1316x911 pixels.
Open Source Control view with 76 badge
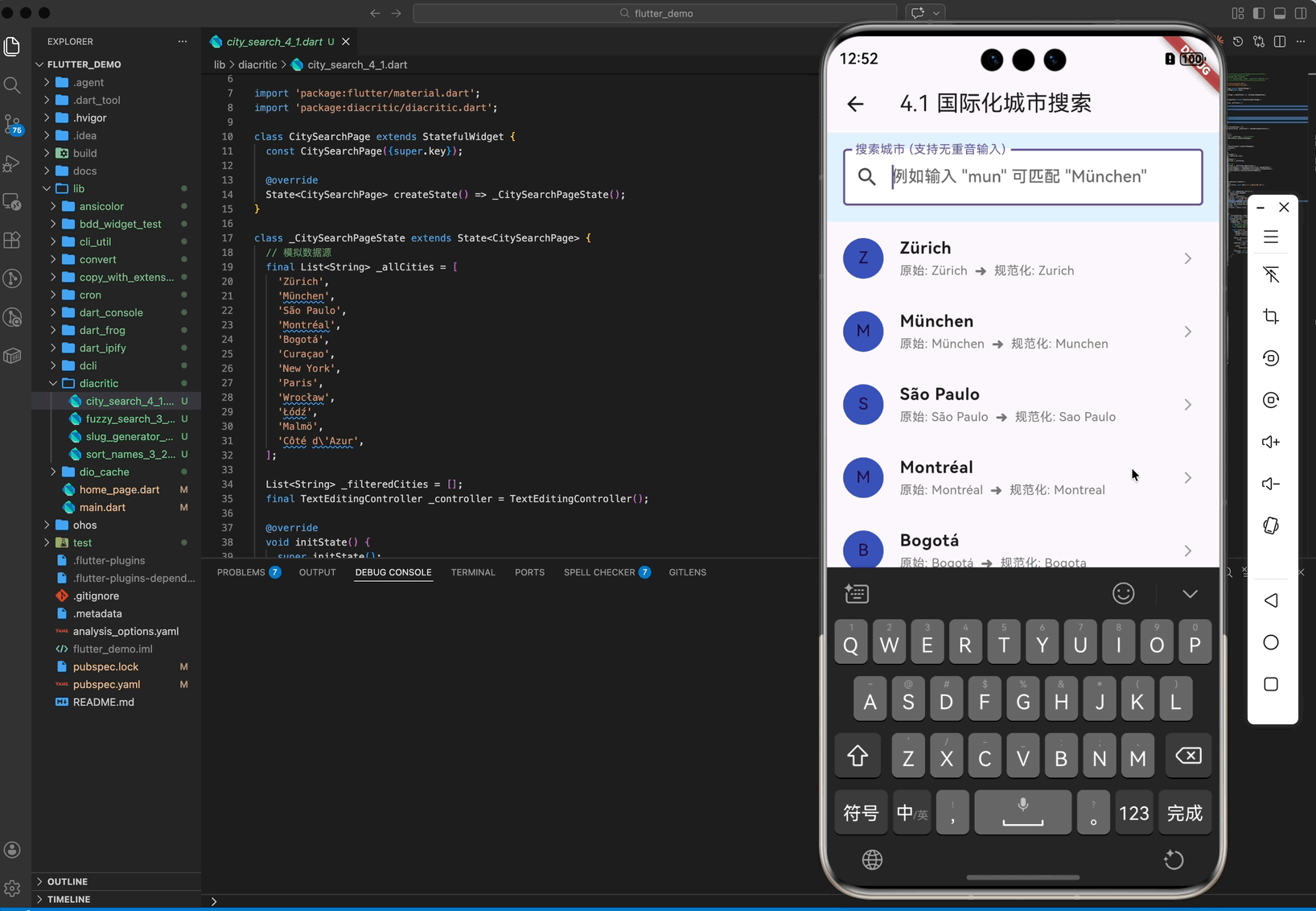(12, 124)
